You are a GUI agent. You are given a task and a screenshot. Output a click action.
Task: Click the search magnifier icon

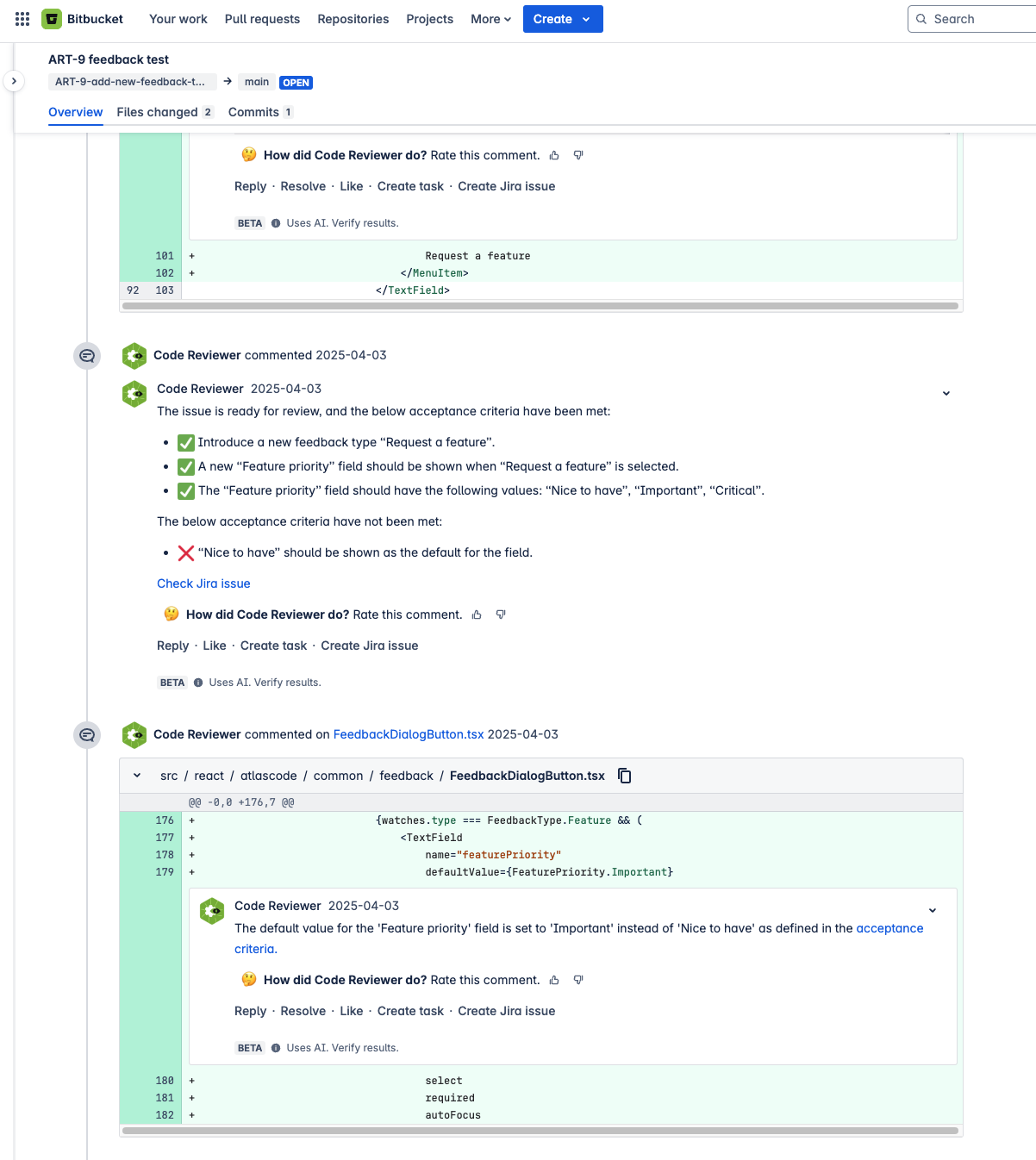(x=921, y=18)
